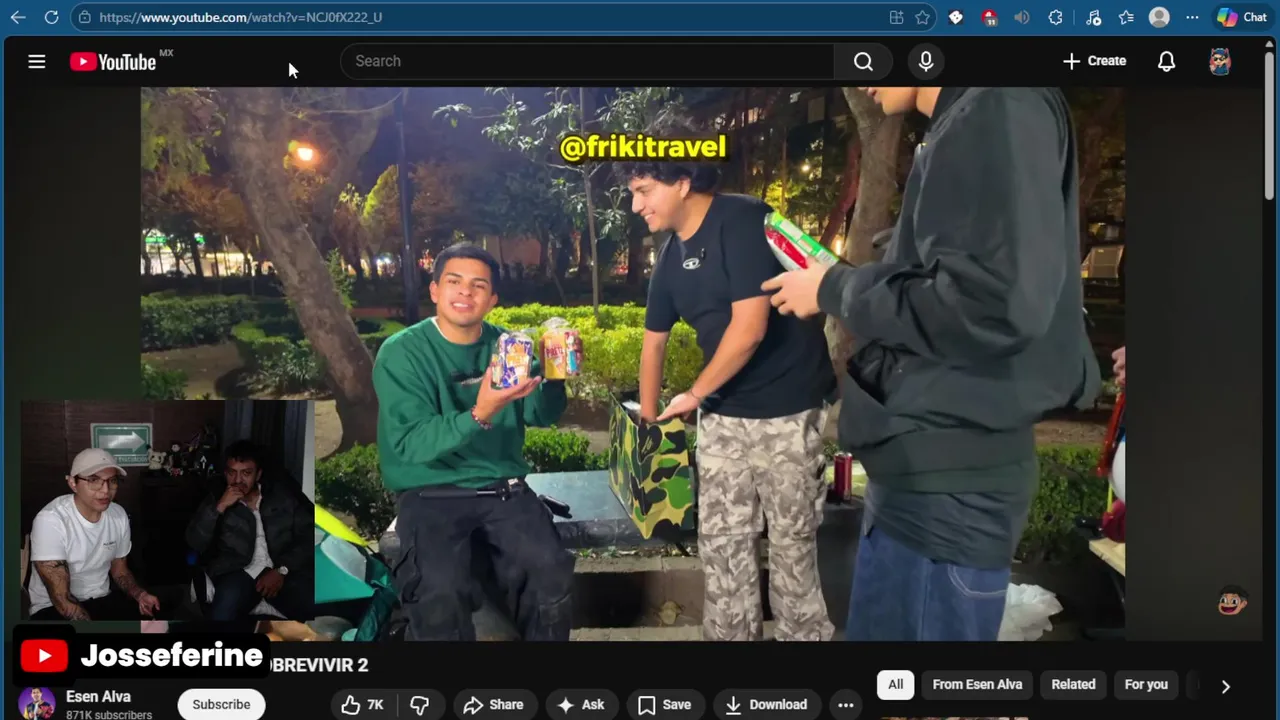Screen dimensions: 1280x720
Task: Select the For you filter chip
Action: pos(1146,684)
